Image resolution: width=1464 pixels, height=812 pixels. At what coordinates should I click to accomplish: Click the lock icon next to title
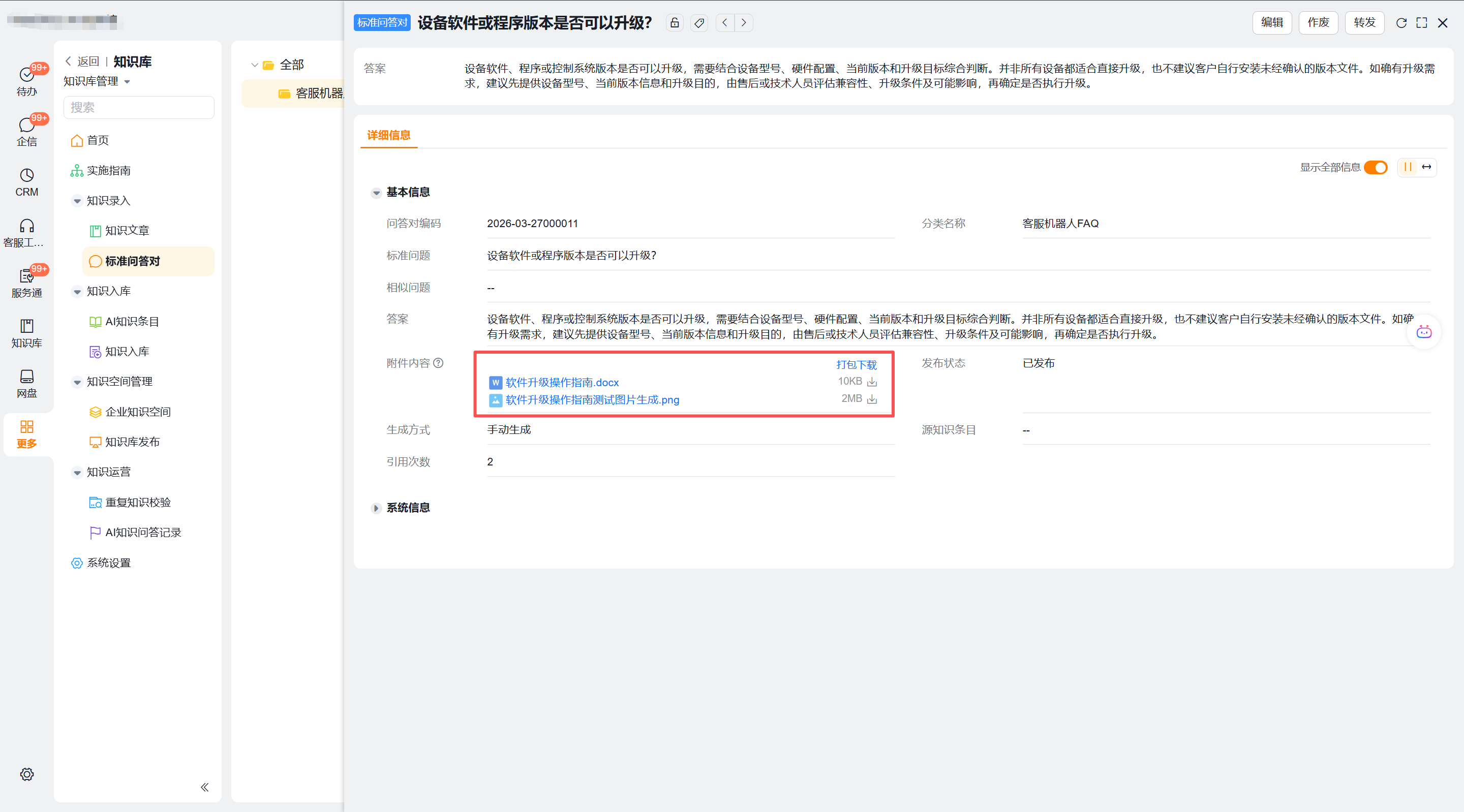tap(675, 23)
